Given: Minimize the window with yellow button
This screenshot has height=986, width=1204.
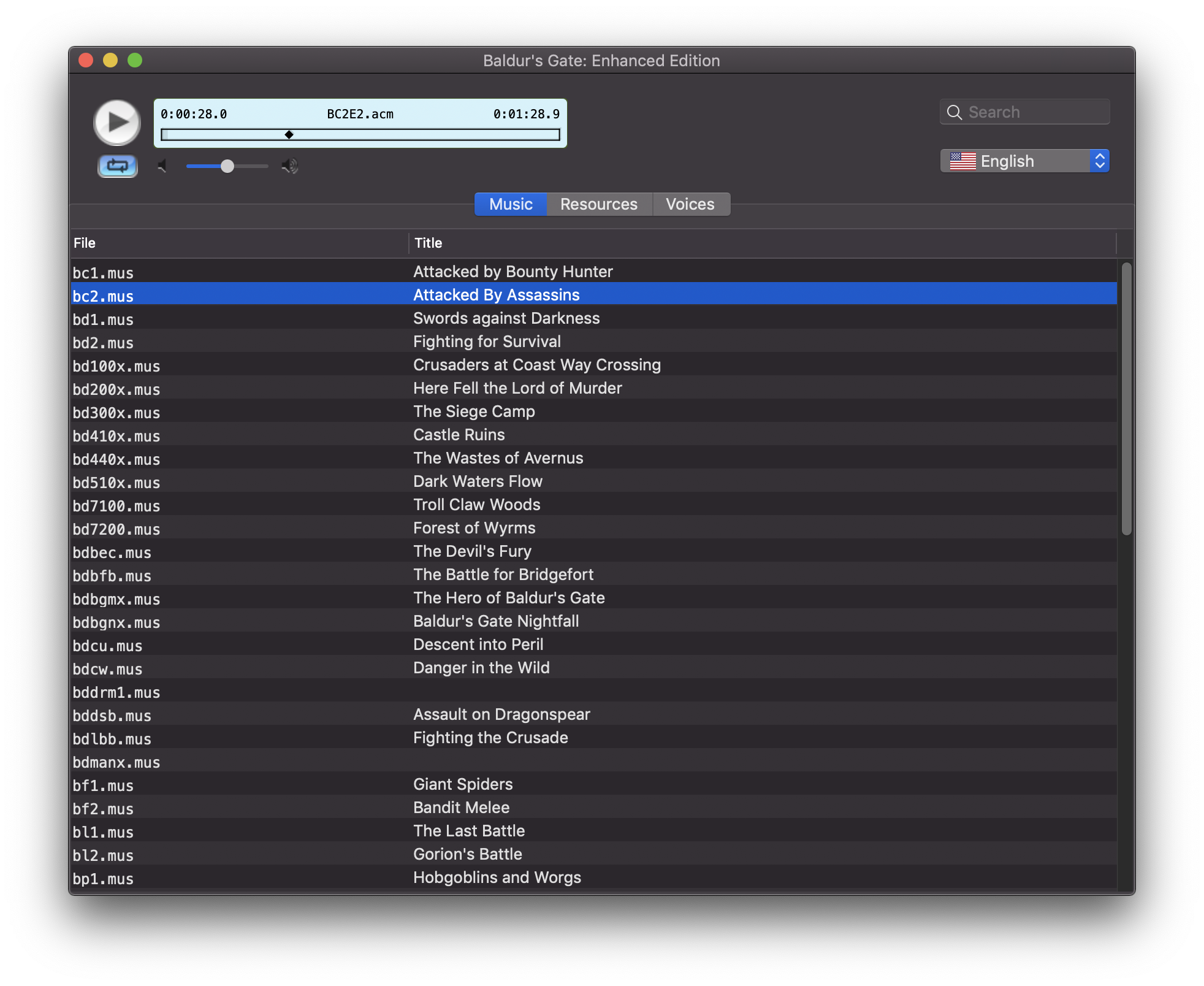Looking at the screenshot, I should [110, 60].
